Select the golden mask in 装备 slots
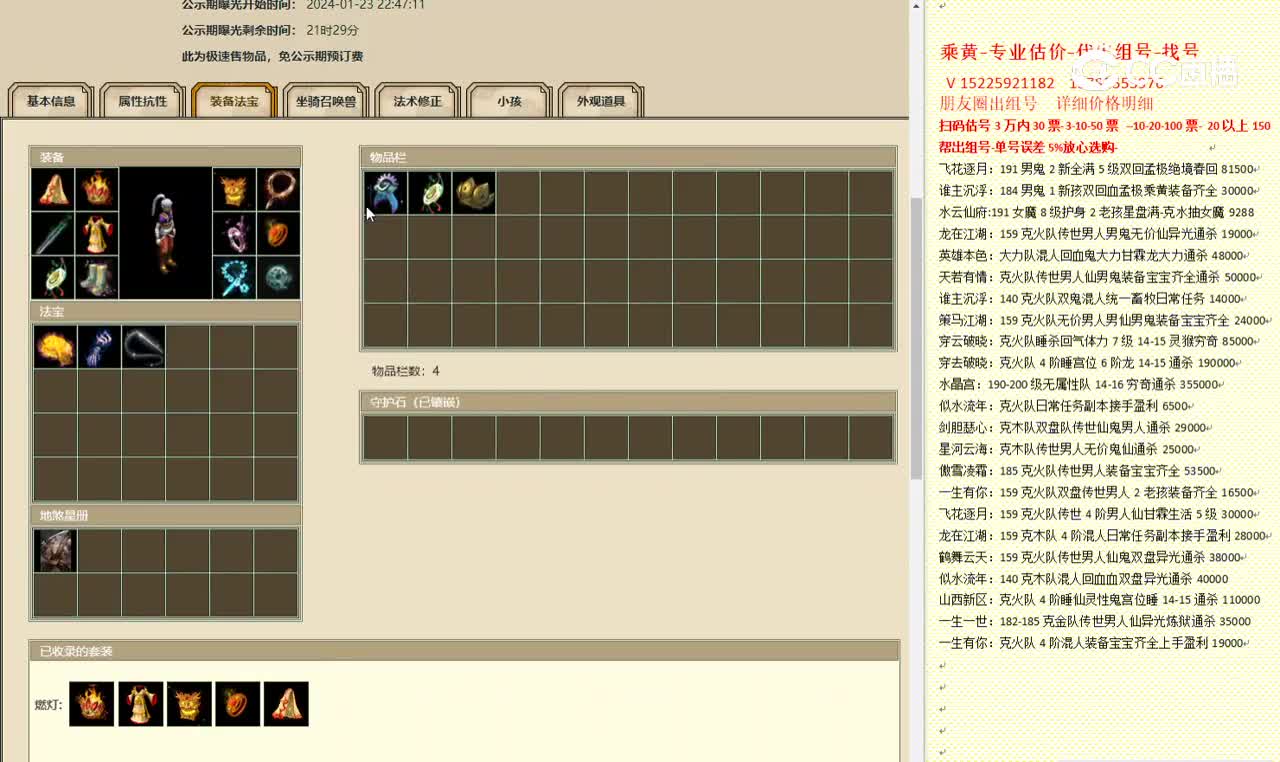This screenshot has height=762, width=1280. (234, 189)
